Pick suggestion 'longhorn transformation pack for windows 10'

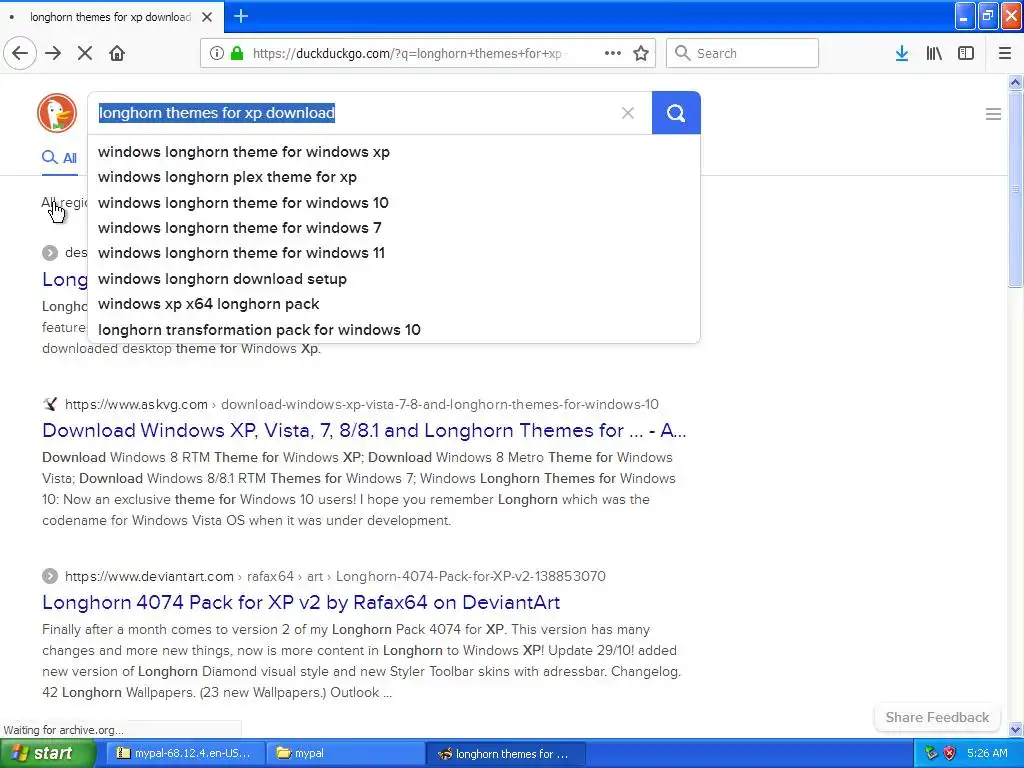(394, 330)
